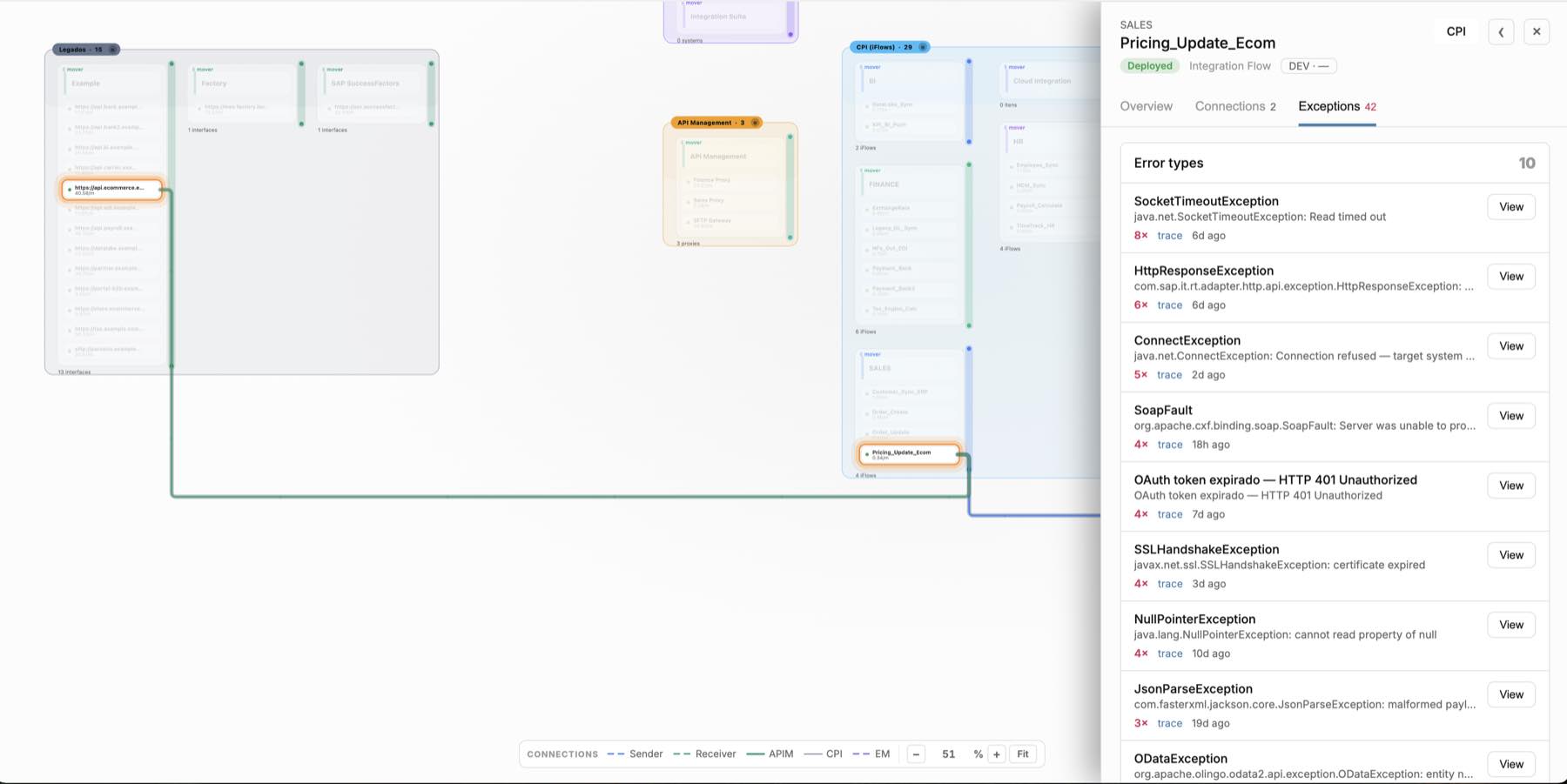The width and height of the screenshot is (1567, 784).
Task: Collapse the API Management group header icon
Action: [755, 123]
